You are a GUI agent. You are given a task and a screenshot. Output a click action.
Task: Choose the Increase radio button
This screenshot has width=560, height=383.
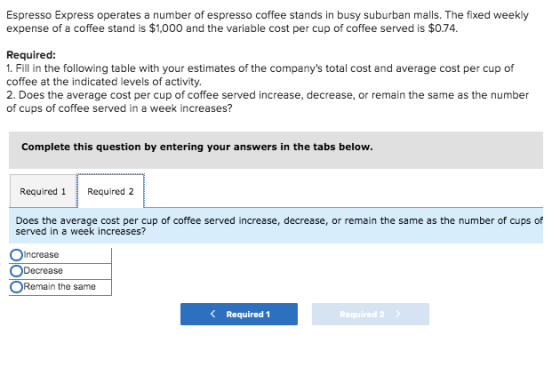pyautogui.click(x=16, y=255)
